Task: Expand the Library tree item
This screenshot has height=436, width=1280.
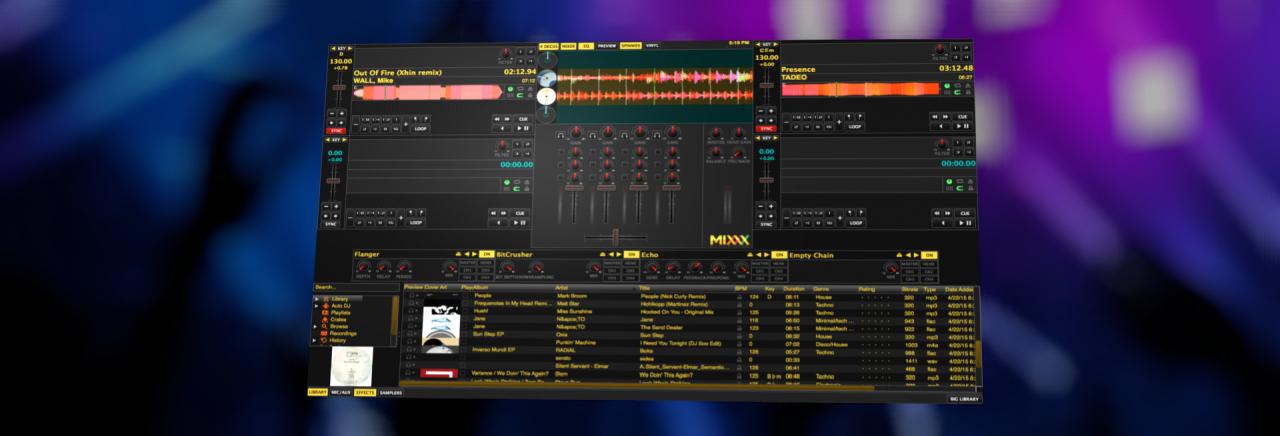Action: pyautogui.click(x=316, y=299)
